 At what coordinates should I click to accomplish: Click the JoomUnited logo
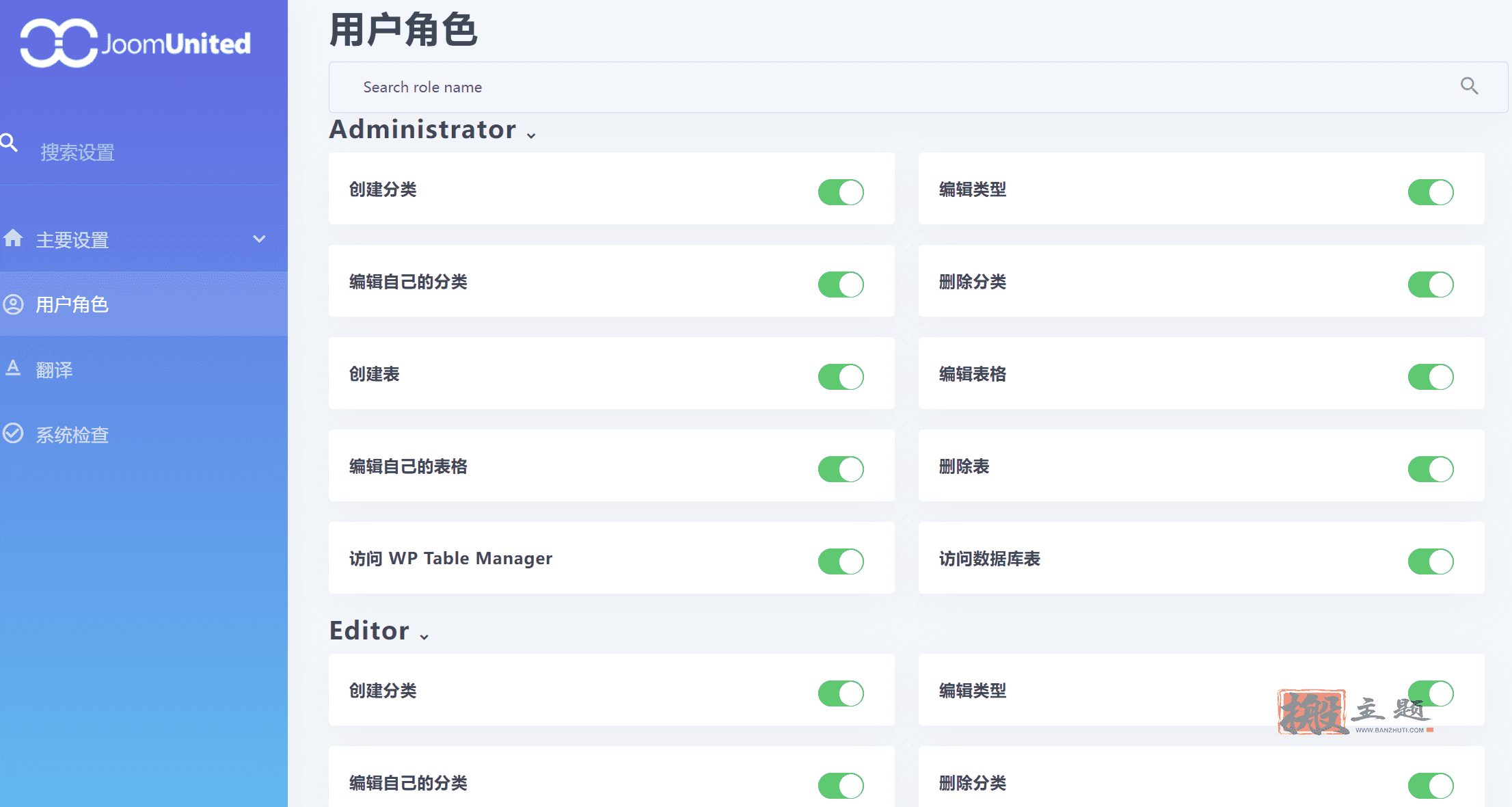[x=135, y=43]
